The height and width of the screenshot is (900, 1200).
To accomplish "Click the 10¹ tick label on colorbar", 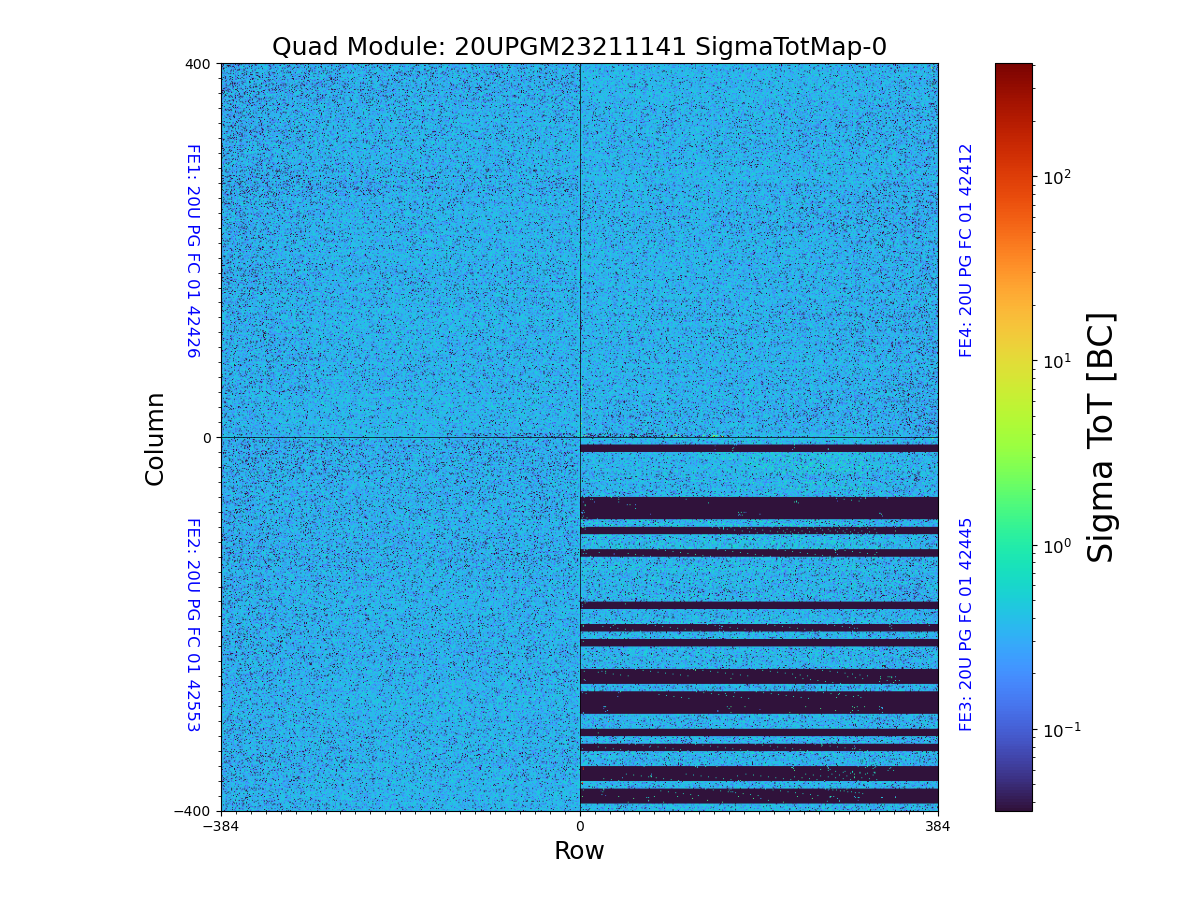I will coord(1058,361).
